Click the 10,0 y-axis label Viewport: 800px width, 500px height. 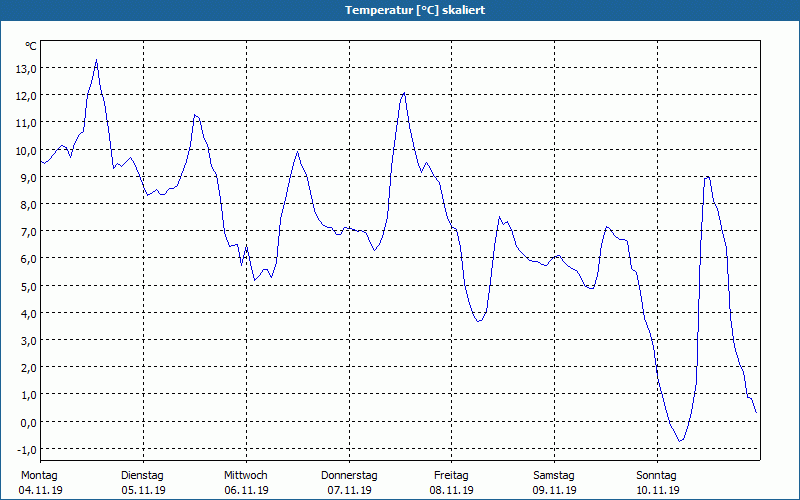[x=26, y=151]
